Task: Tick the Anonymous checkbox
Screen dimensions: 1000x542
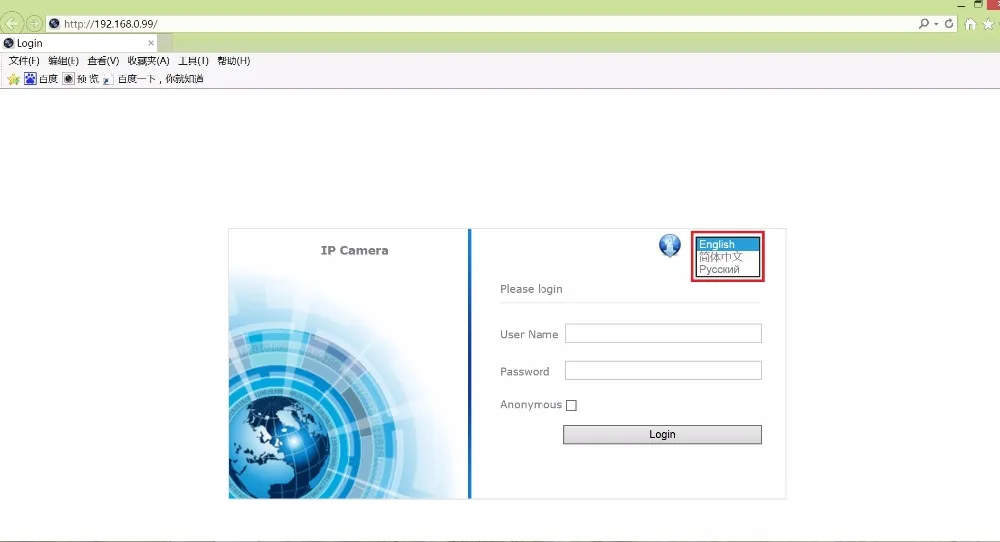Action: coord(571,405)
